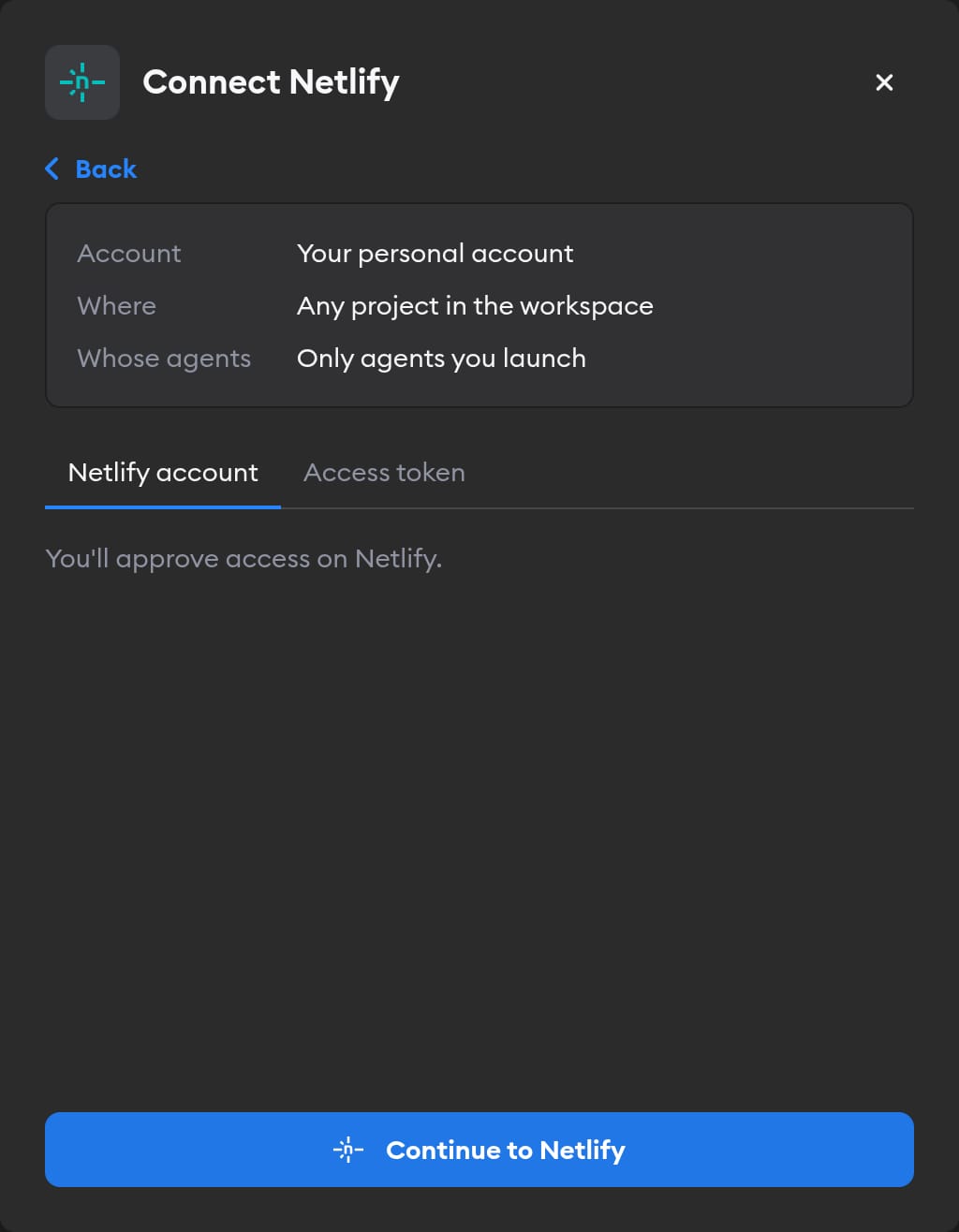959x1232 pixels.
Task: Click the 'Account' row label
Action: (x=129, y=254)
